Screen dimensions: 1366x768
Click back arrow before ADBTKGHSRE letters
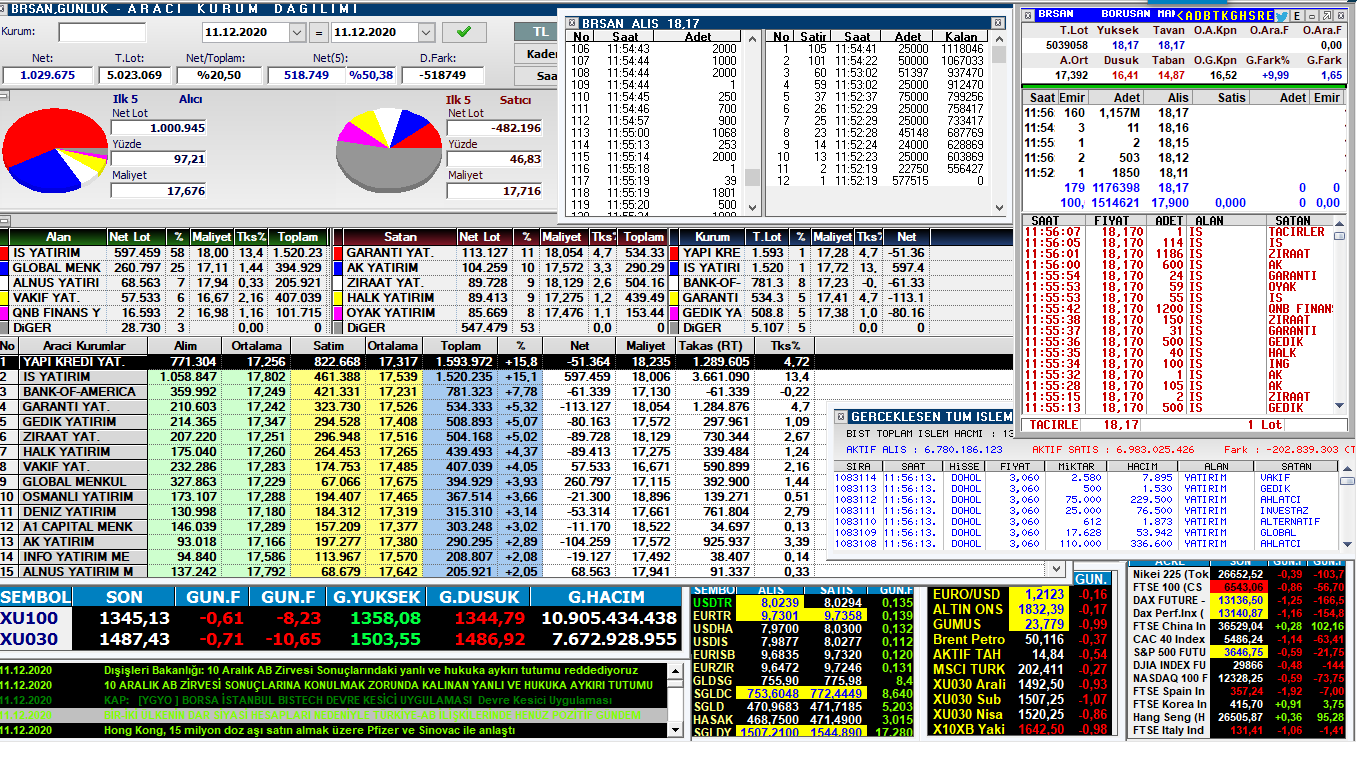pyautogui.click(x=1180, y=16)
